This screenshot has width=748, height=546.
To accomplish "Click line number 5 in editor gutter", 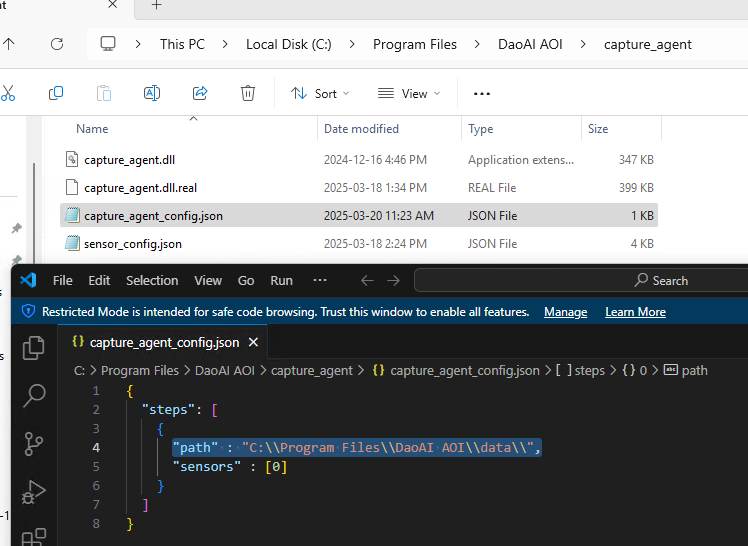I will point(96,466).
